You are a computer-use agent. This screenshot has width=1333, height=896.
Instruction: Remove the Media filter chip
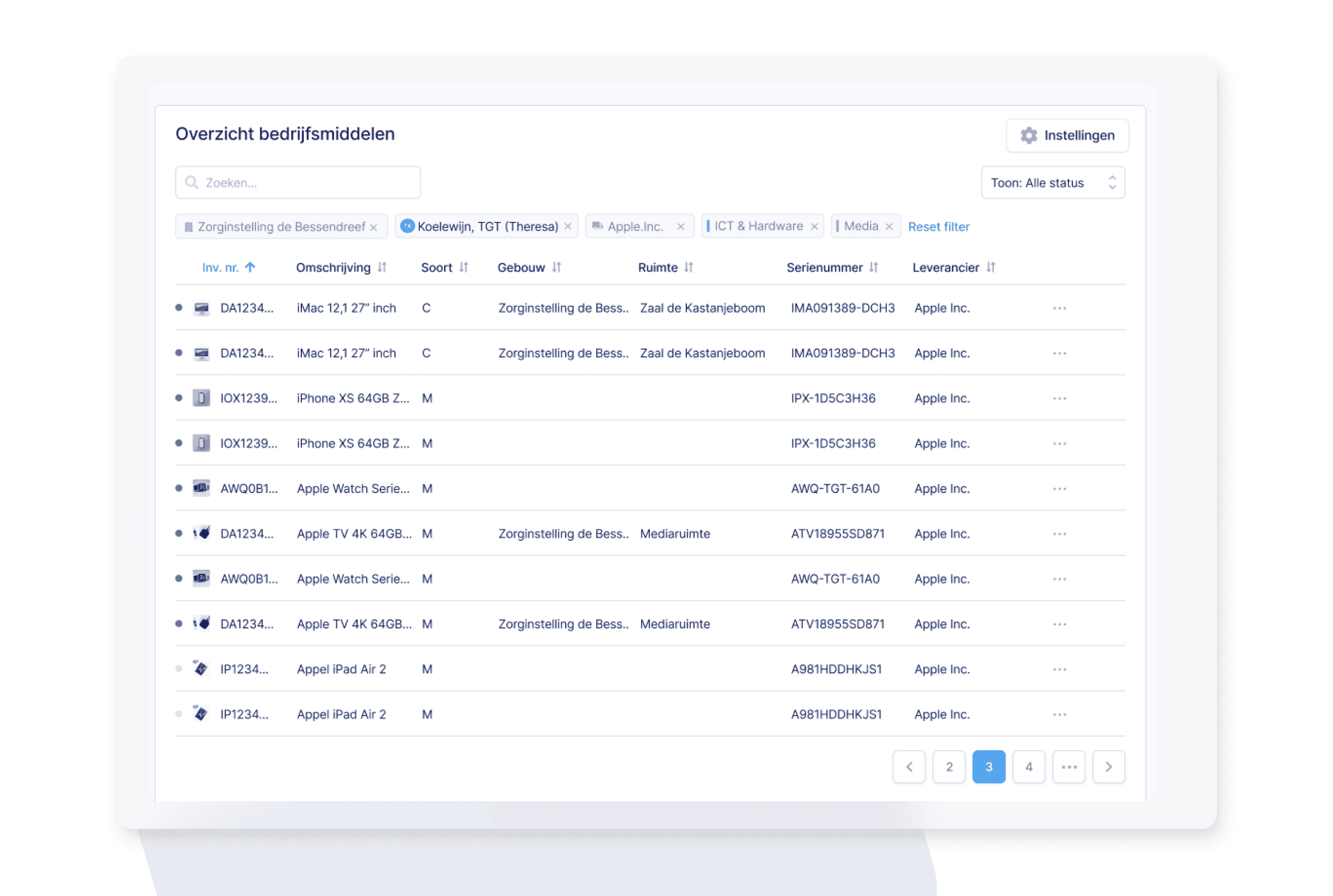pos(889,227)
